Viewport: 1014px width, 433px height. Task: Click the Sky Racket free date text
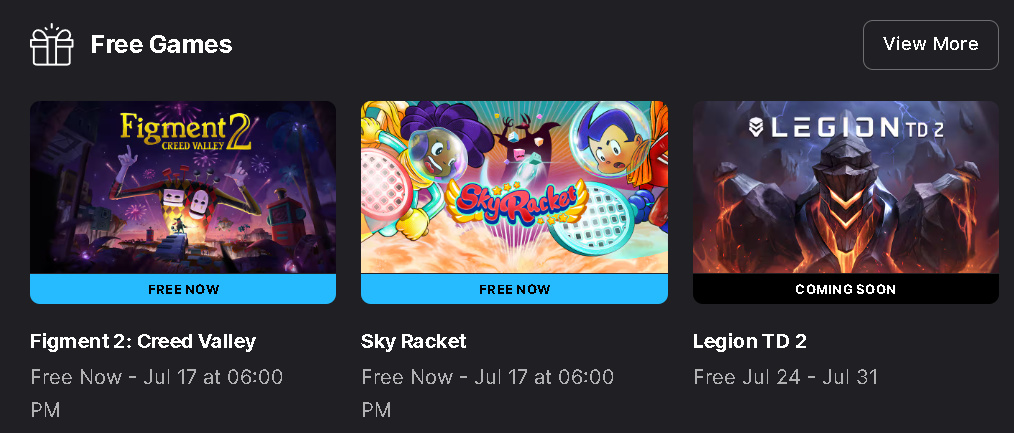488,393
